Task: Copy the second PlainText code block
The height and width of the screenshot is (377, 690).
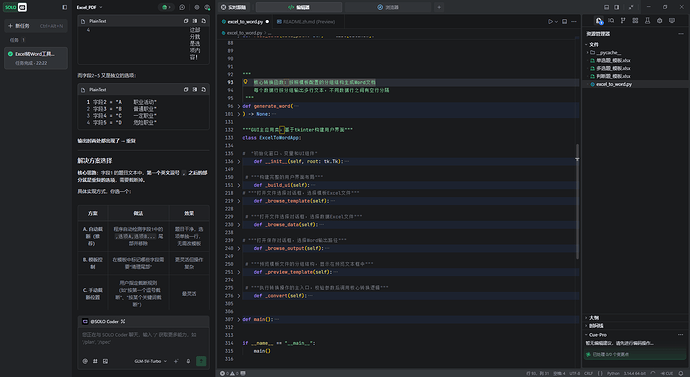Action: click(x=186, y=89)
